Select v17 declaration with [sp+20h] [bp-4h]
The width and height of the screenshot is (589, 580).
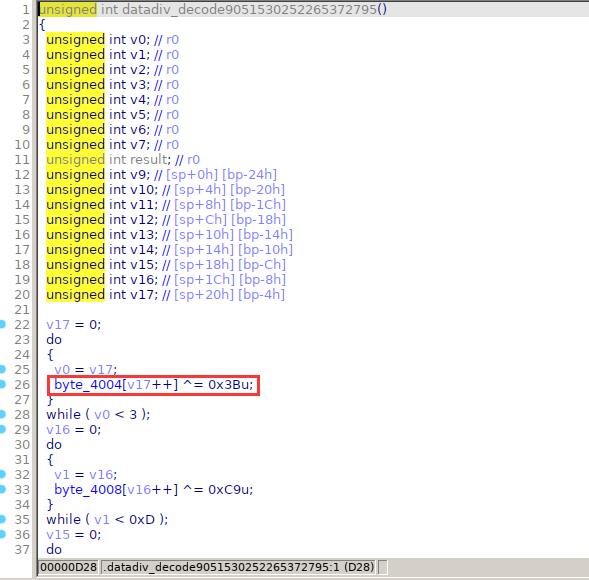tap(166, 295)
